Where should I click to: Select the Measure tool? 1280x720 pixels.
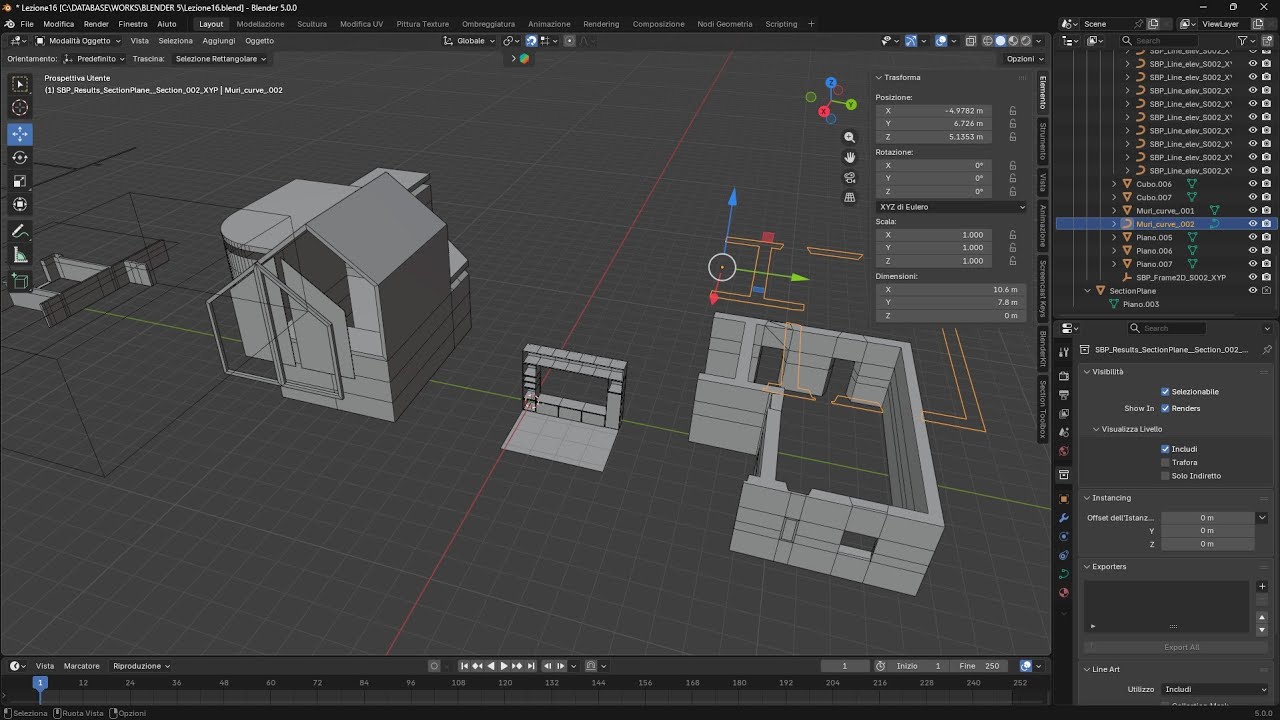tap(20, 255)
